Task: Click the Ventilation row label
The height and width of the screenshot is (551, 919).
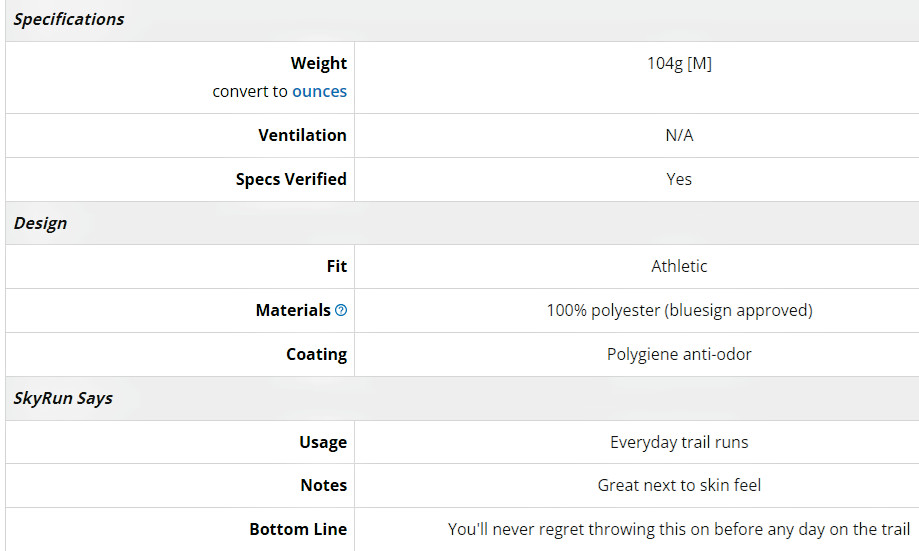Action: tap(302, 135)
